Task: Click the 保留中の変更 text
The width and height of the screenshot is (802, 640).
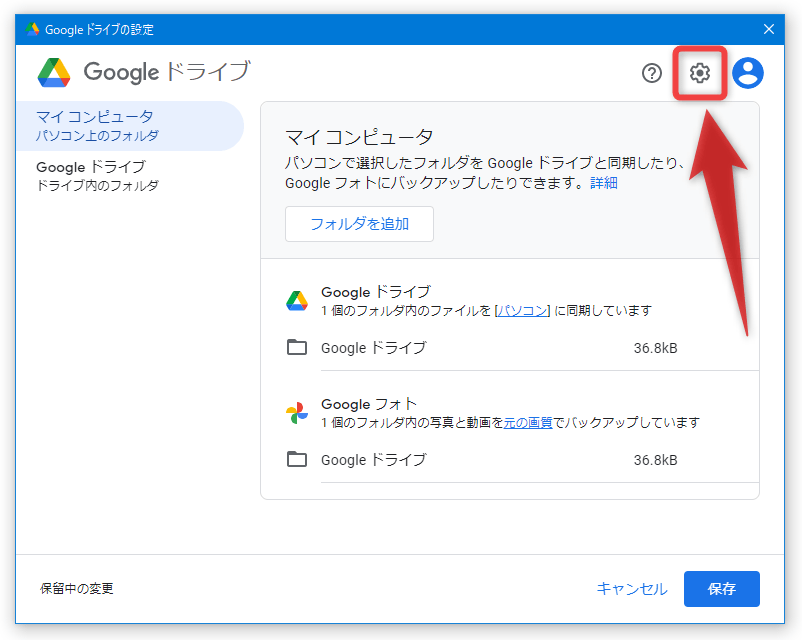Action: (x=77, y=589)
